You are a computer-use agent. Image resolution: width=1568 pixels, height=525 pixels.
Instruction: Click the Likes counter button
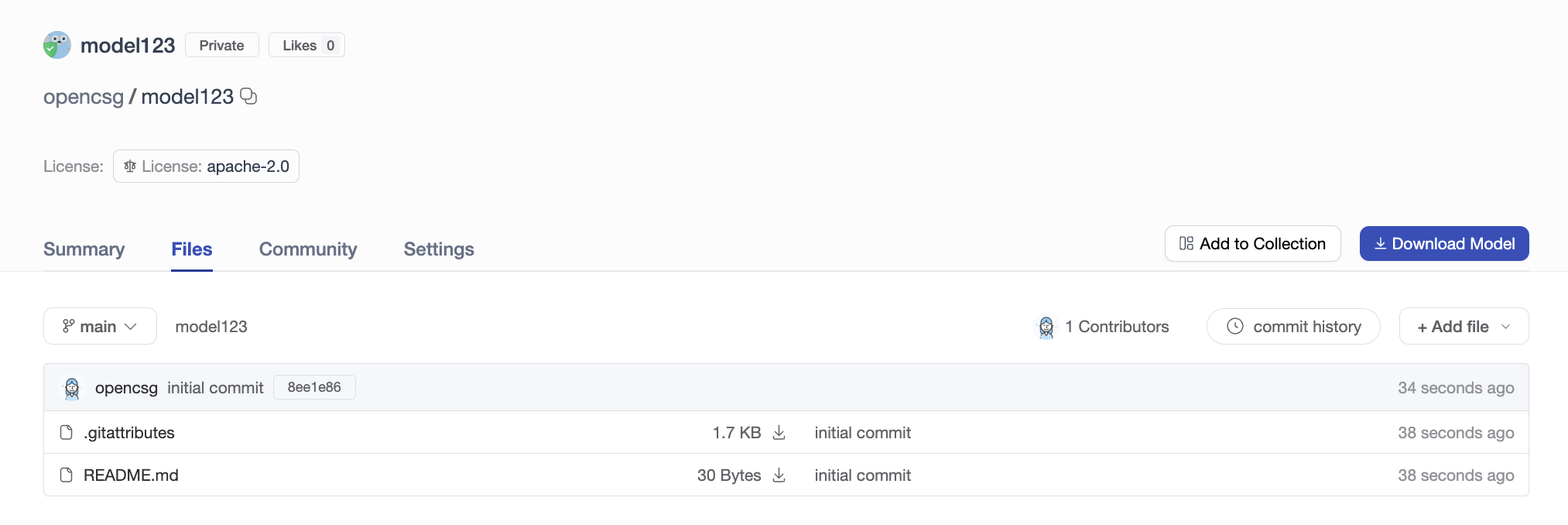click(x=306, y=45)
